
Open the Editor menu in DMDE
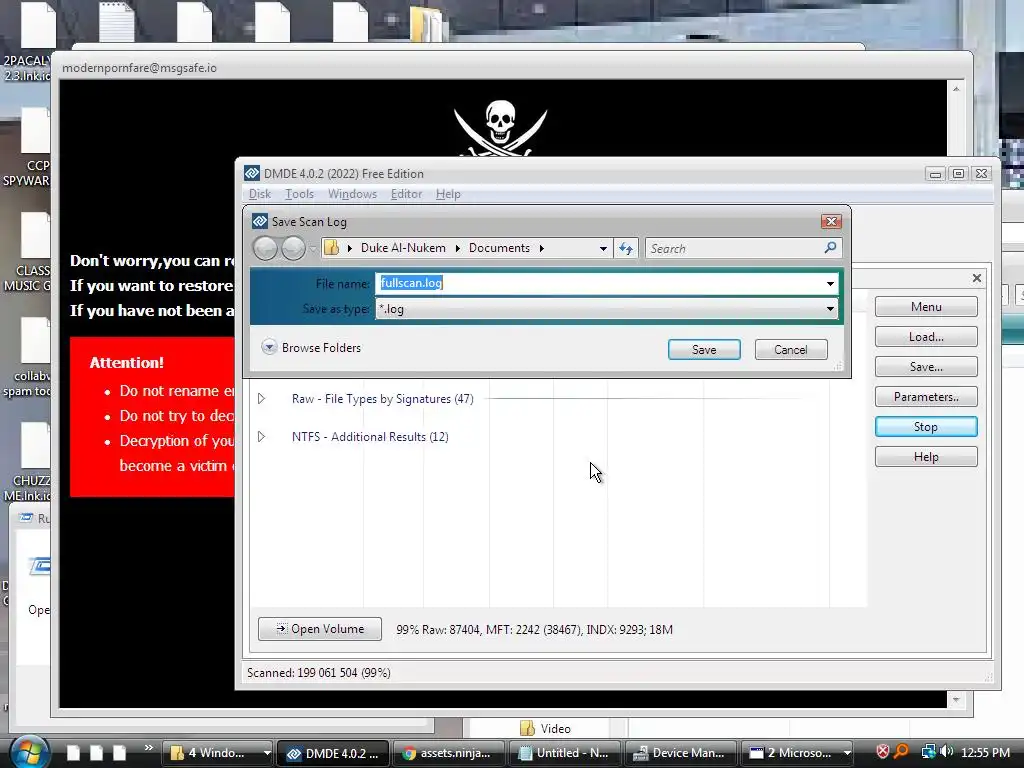(x=406, y=194)
